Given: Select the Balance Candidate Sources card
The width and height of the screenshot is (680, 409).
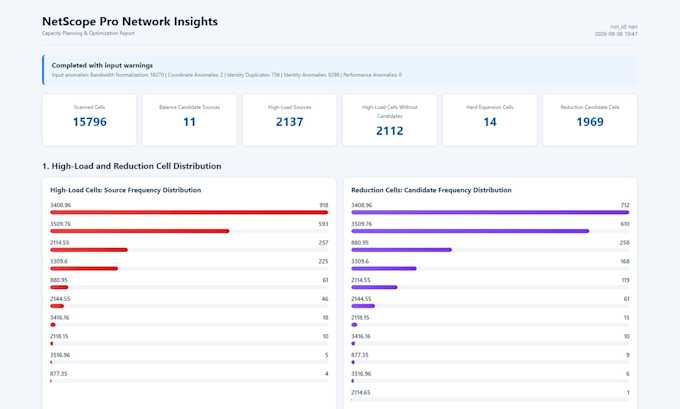Looking at the screenshot, I should [190, 120].
